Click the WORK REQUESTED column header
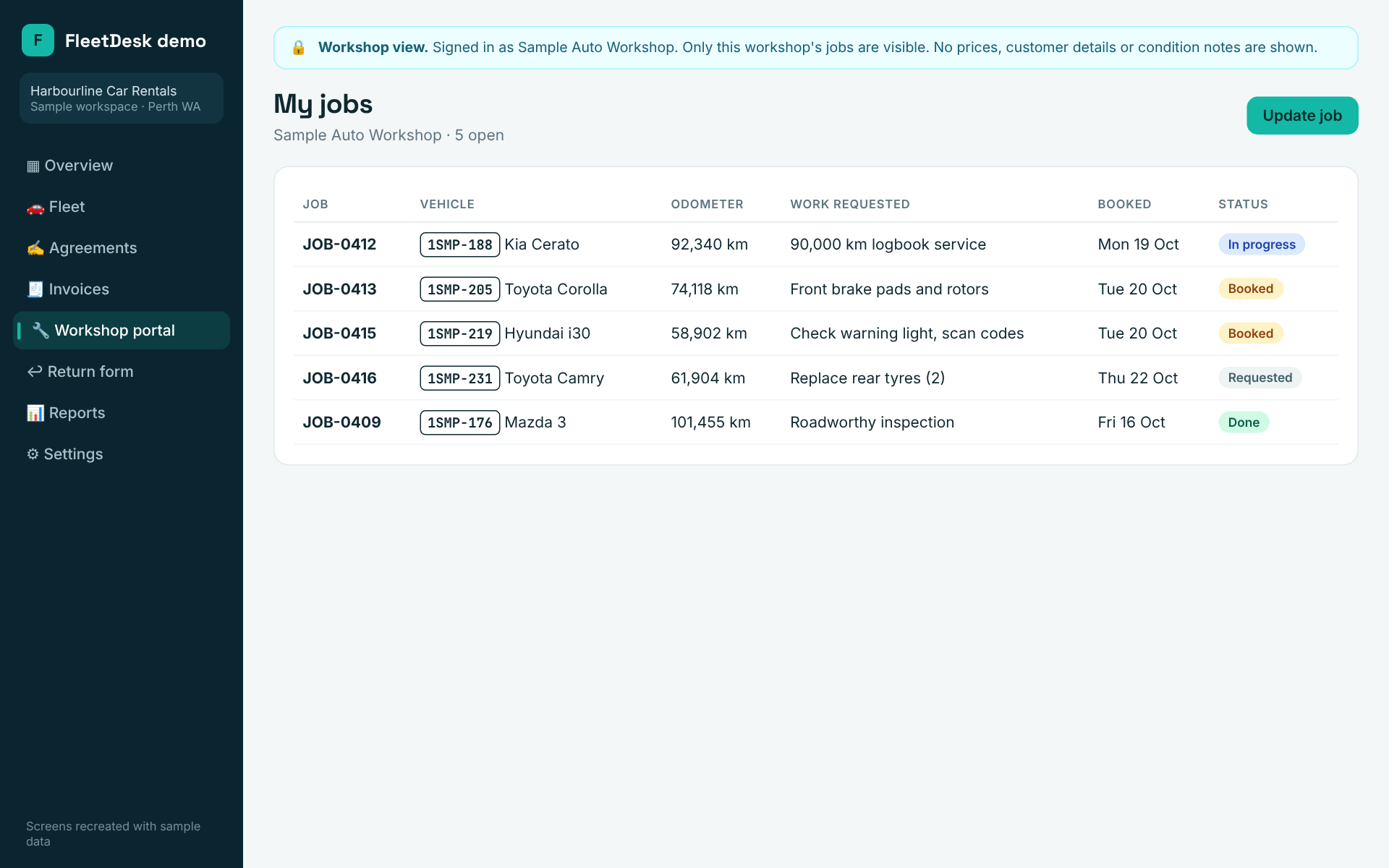The width and height of the screenshot is (1389, 868). click(850, 205)
